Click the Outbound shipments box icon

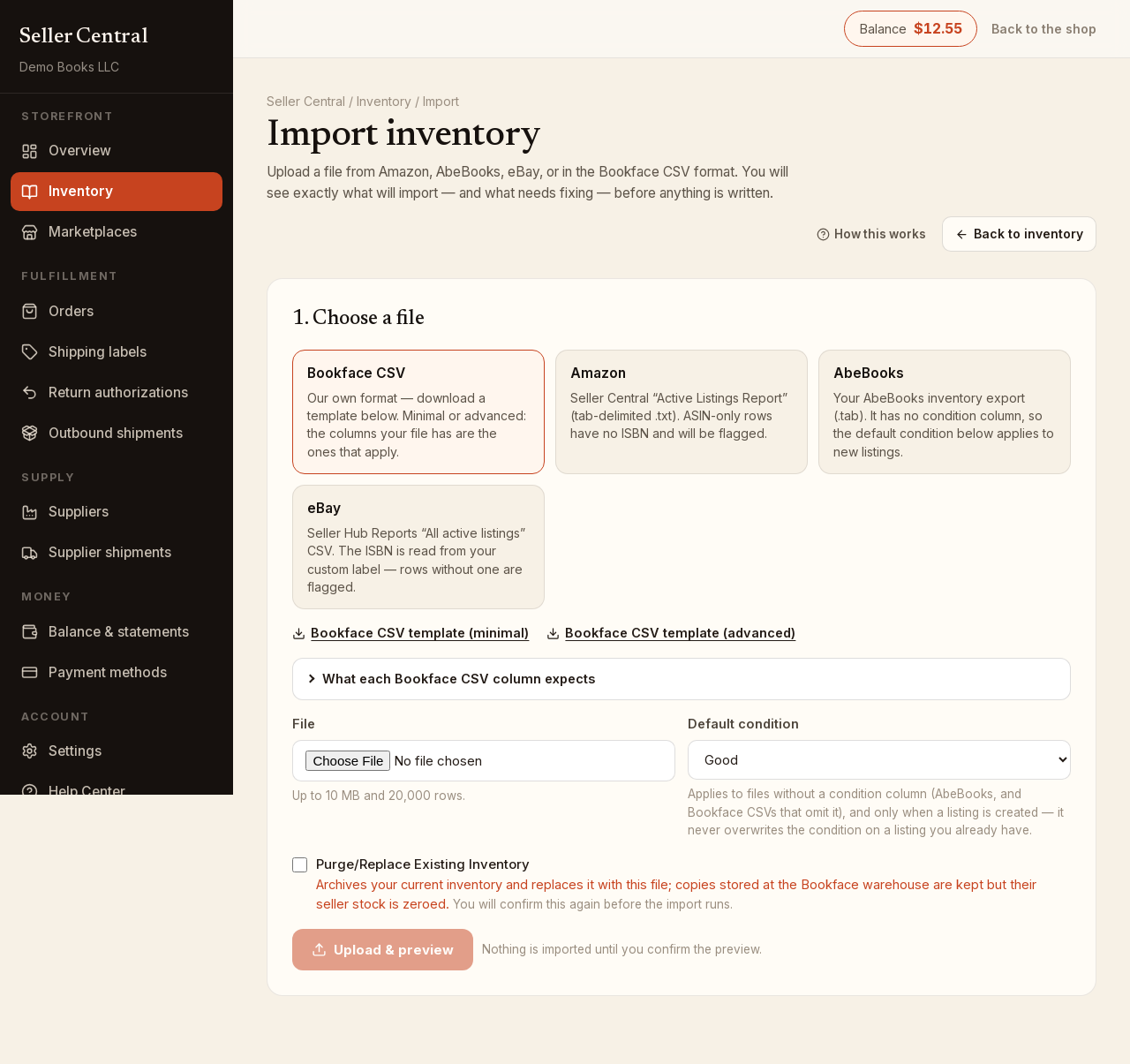[30, 434]
